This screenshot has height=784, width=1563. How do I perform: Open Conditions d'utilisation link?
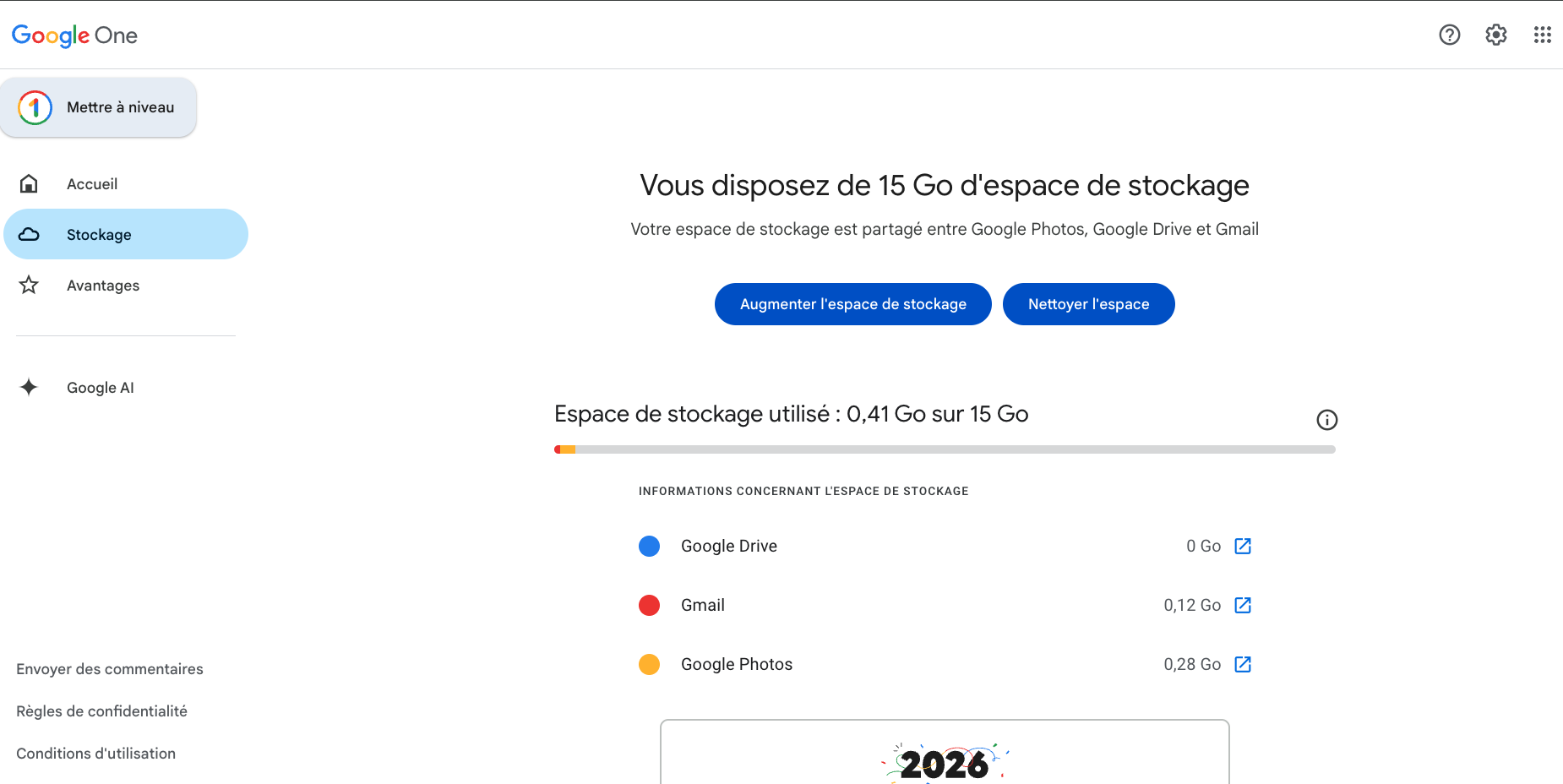click(x=95, y=754)
